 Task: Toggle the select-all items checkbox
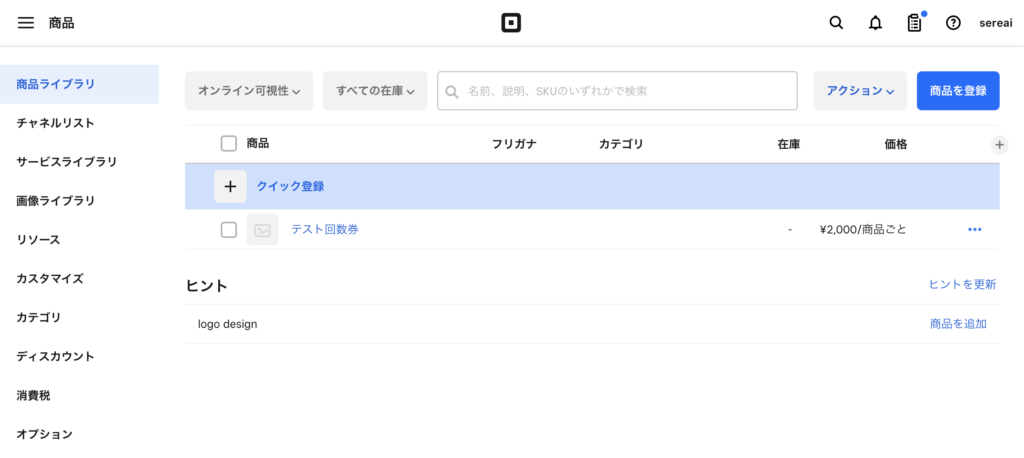click(x=229, y=144)
